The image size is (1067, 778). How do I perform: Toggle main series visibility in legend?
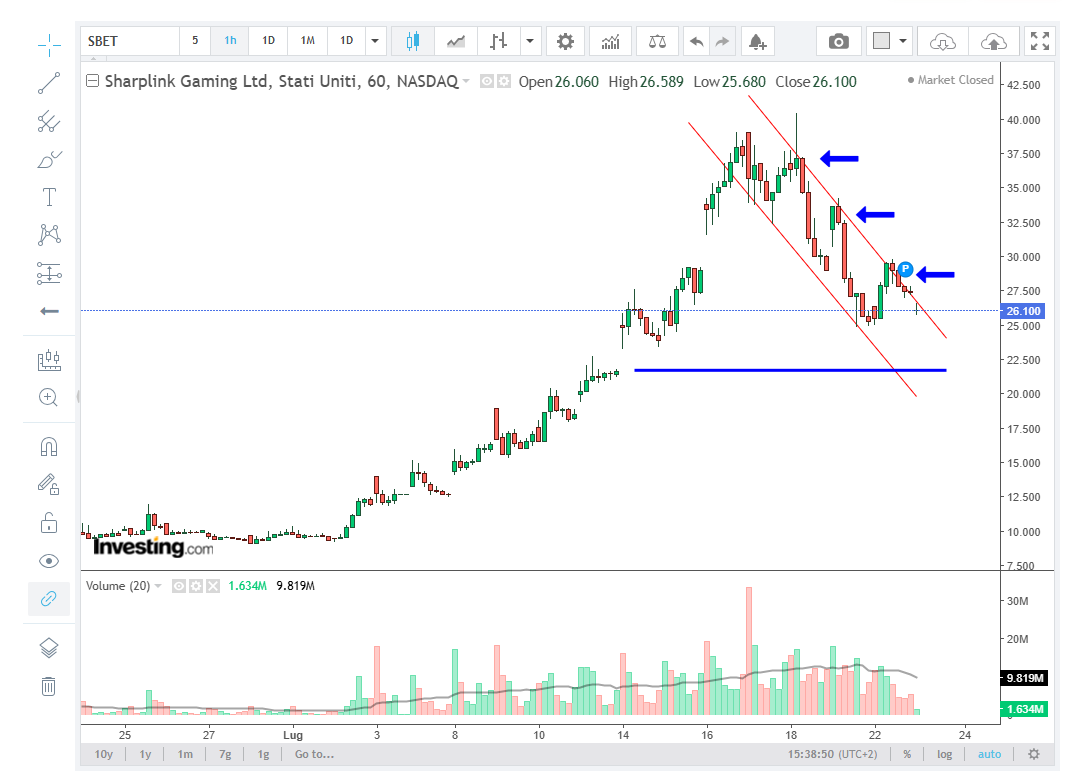coord(487,82)
